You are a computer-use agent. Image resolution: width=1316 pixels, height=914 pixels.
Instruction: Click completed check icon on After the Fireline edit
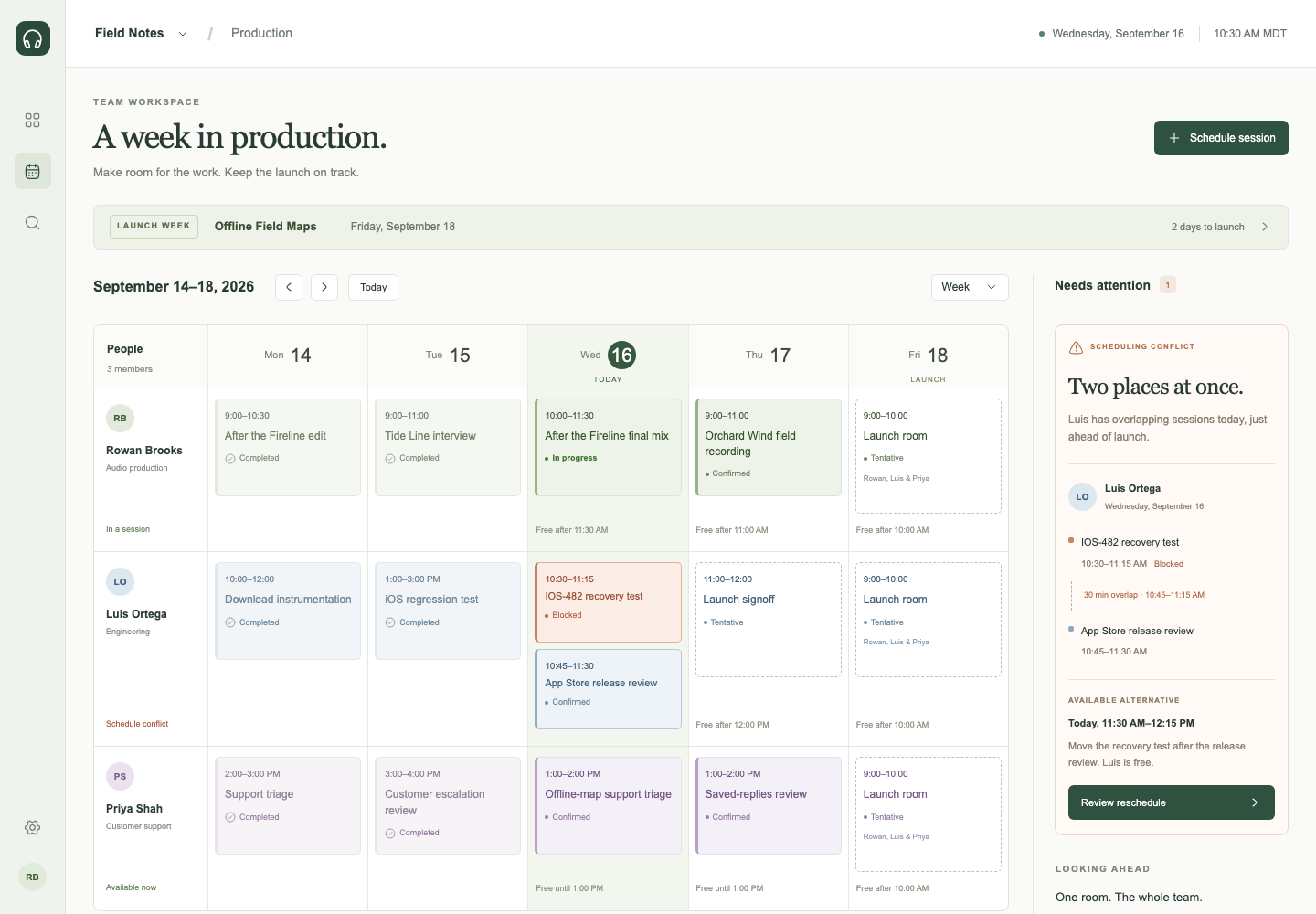coord(230,459)
